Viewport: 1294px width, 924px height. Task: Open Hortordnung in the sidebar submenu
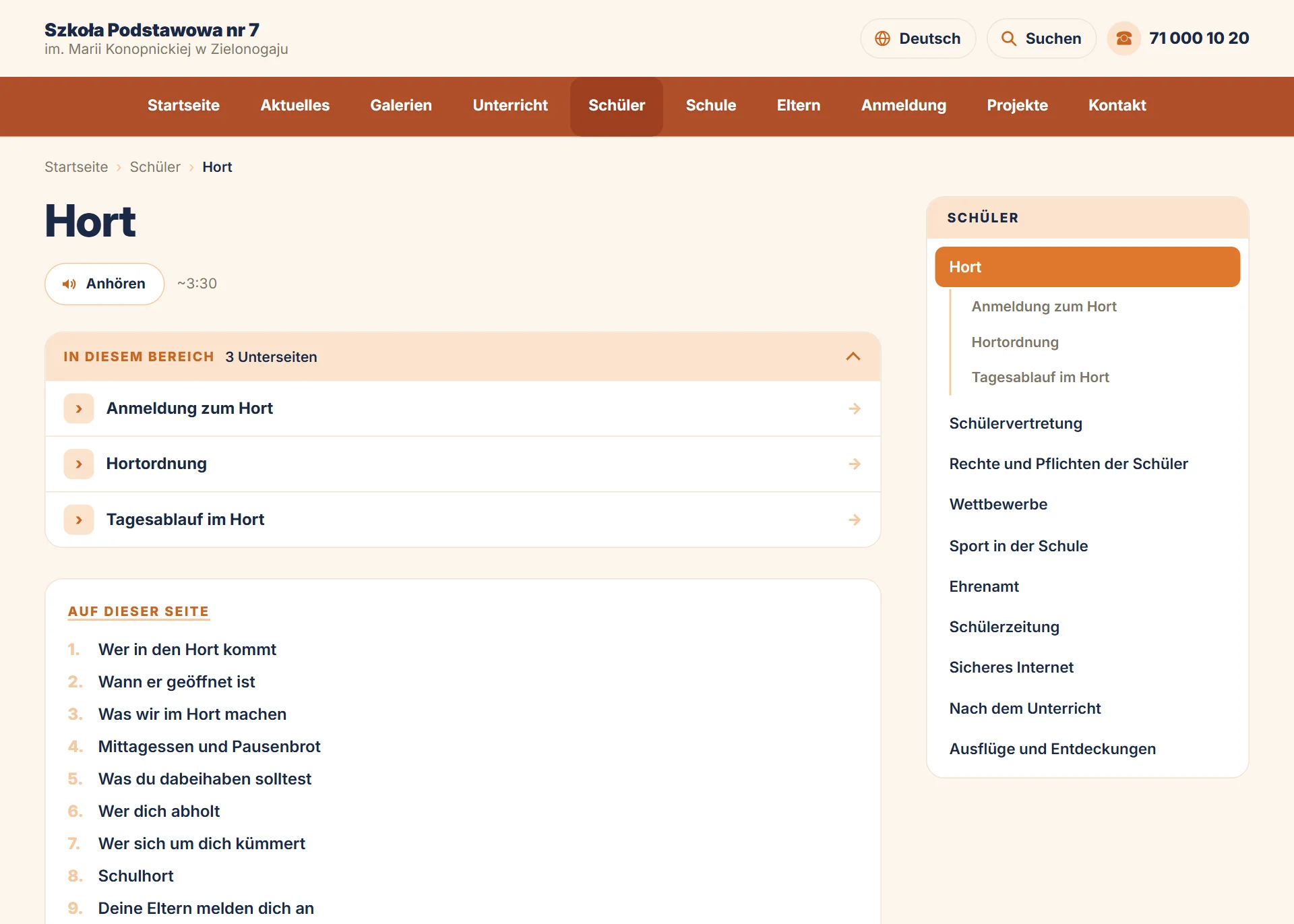coord(1014,342)
